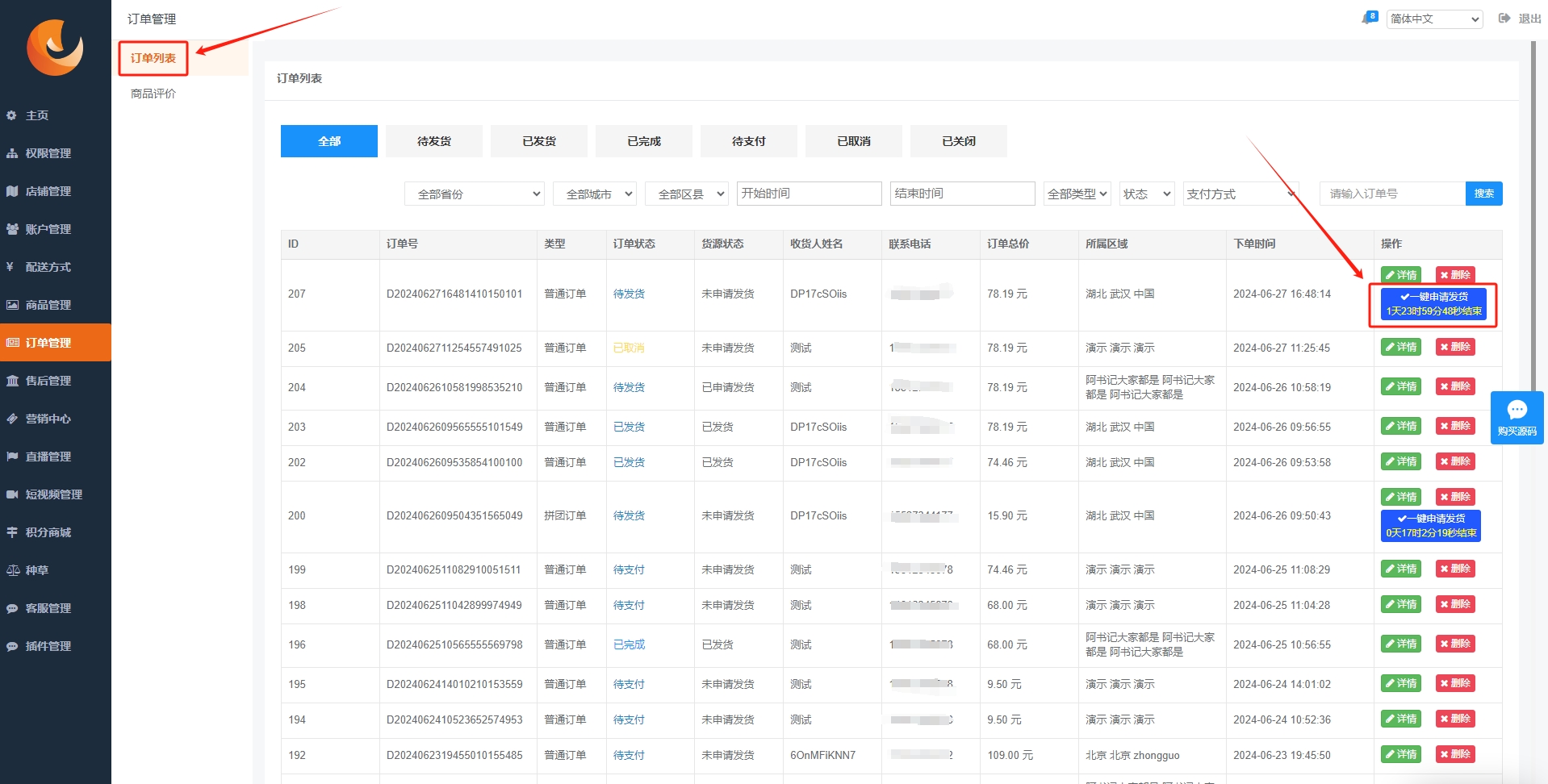Image resolution: width=1548 pixels, height=784 pixels.
Task: Select the 全部 order tab
Action: point(329,141)
